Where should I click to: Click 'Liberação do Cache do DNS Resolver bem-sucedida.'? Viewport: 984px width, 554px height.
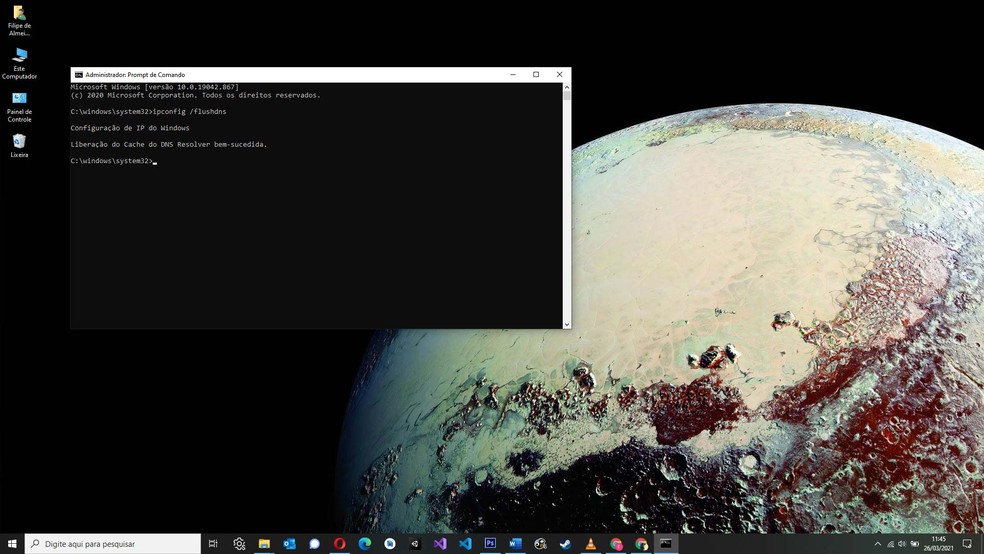pos(169,144)
